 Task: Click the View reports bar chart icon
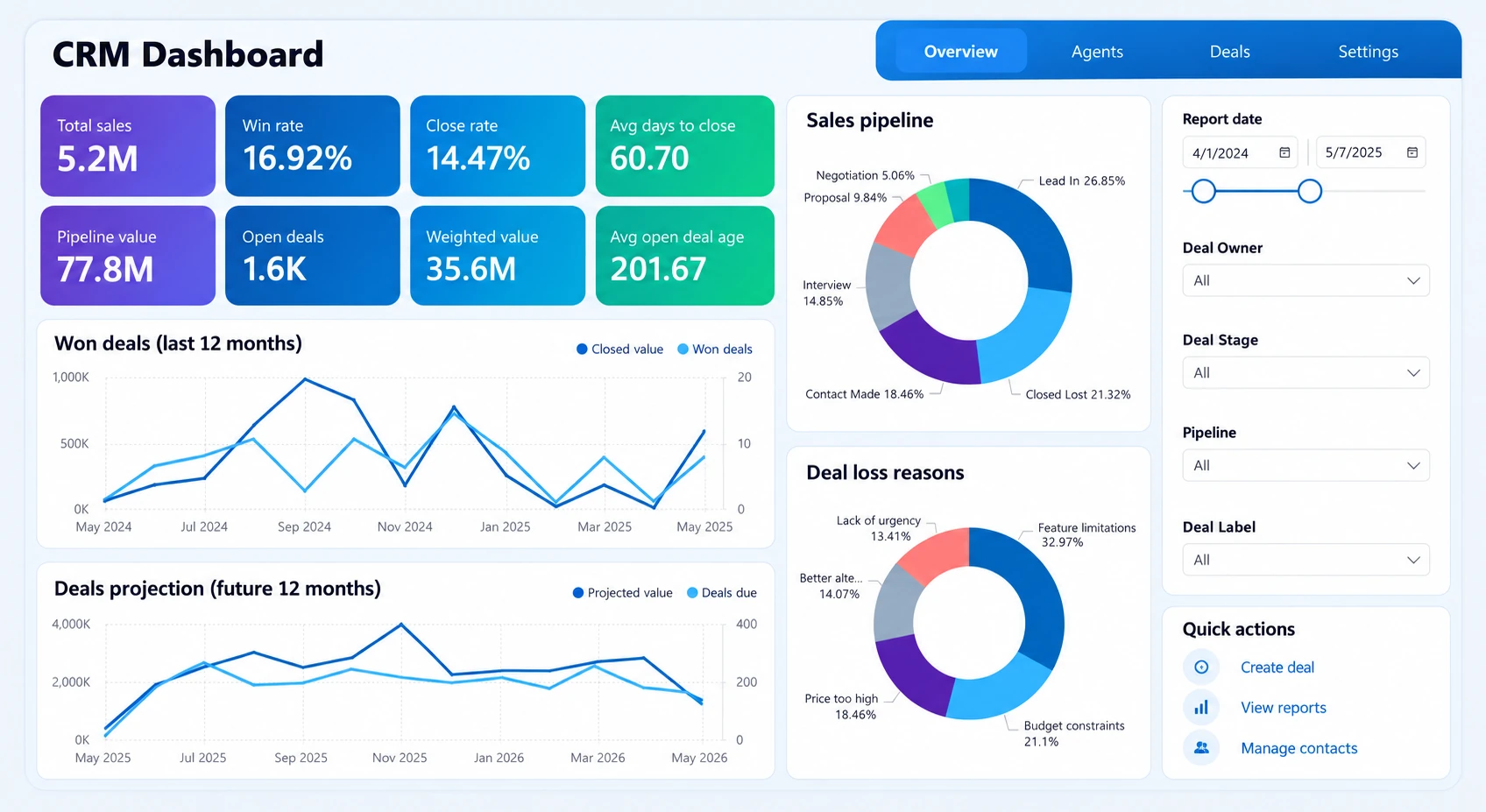click(x=1201, y=708)
